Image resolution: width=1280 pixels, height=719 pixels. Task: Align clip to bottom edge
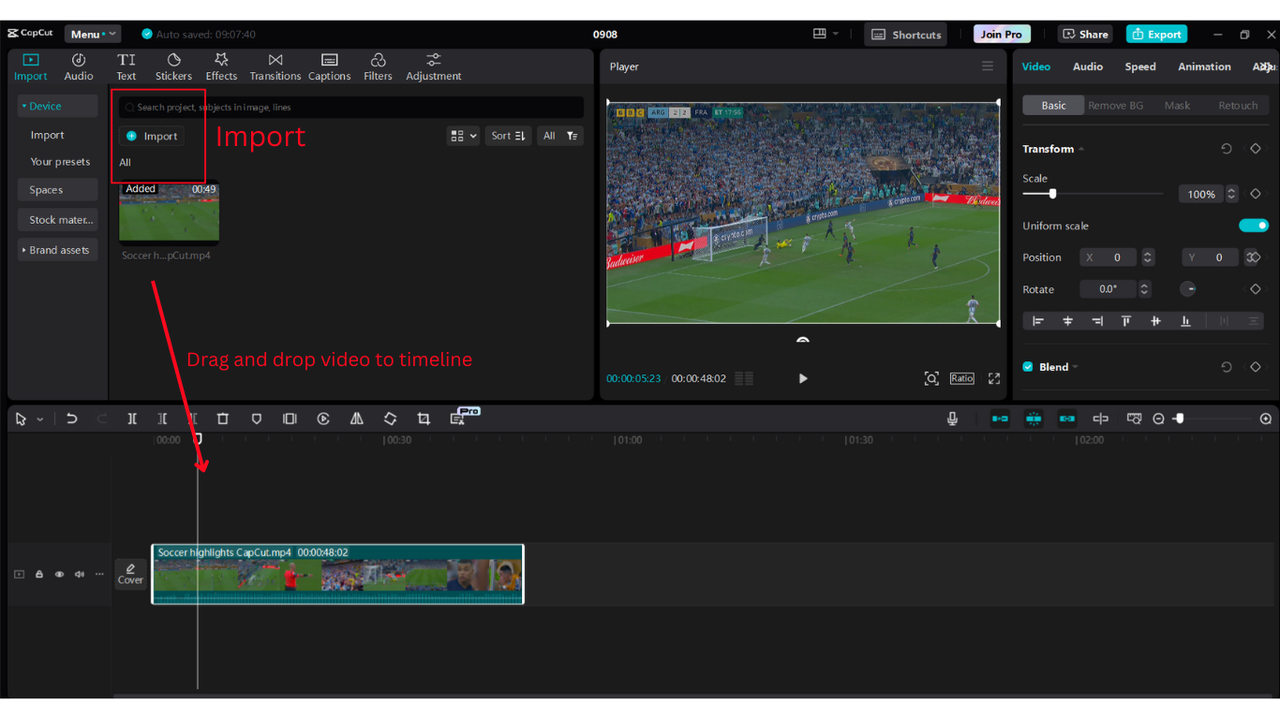[1185, 321]
